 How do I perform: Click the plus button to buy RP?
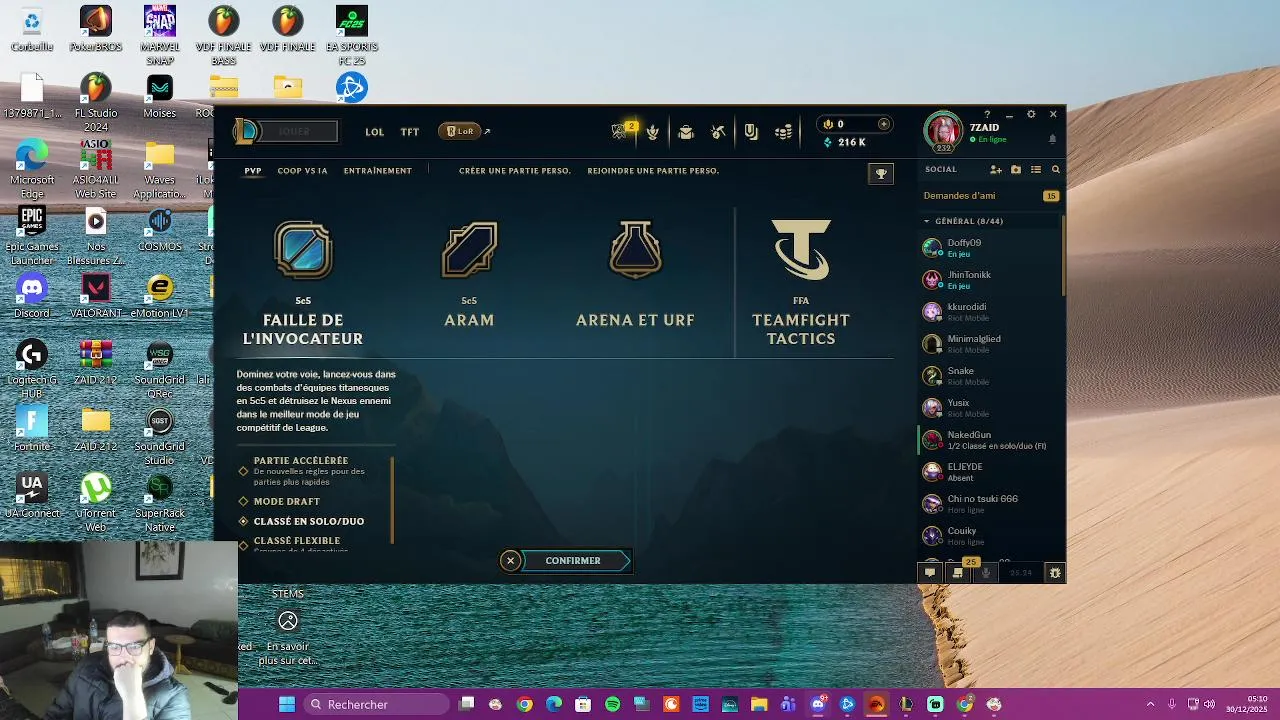click(x=883, y=124)
